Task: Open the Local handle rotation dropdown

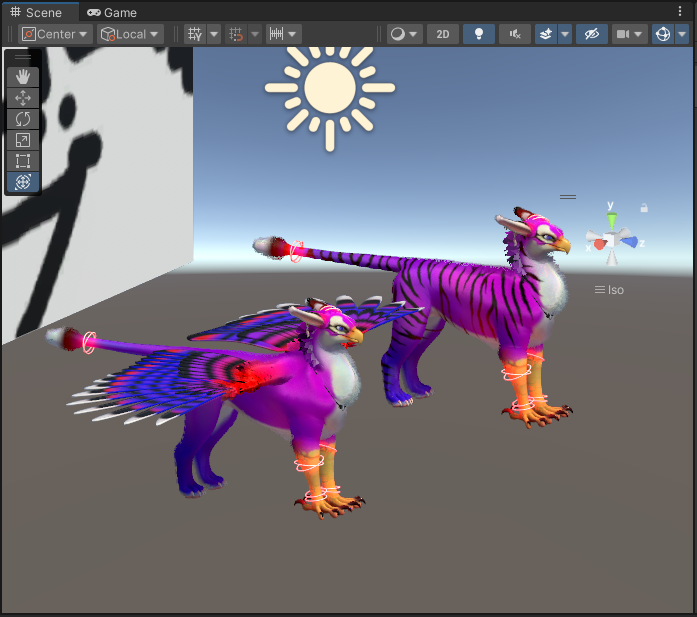Action: coord(130,34)
